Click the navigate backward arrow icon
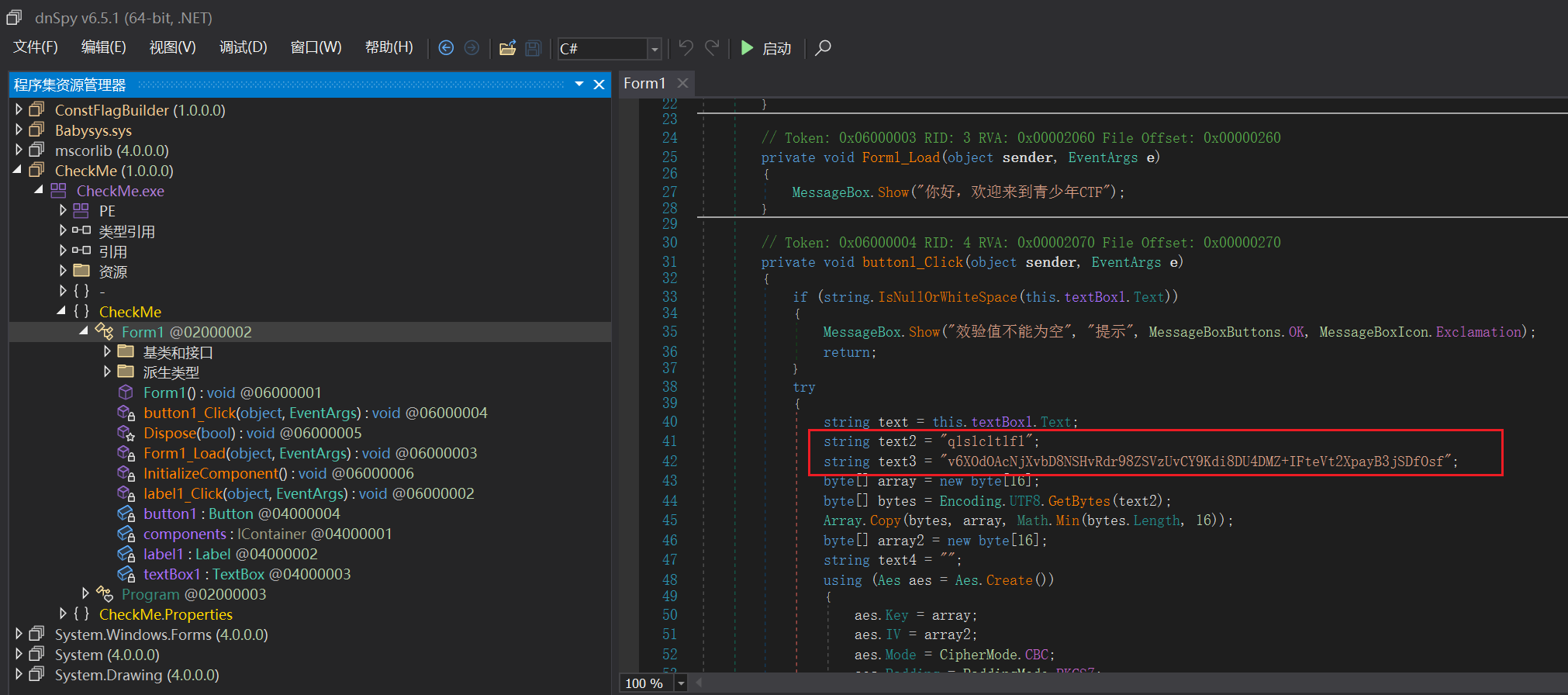The height and width of the screenshot is (695, 1568). [446, 48]
